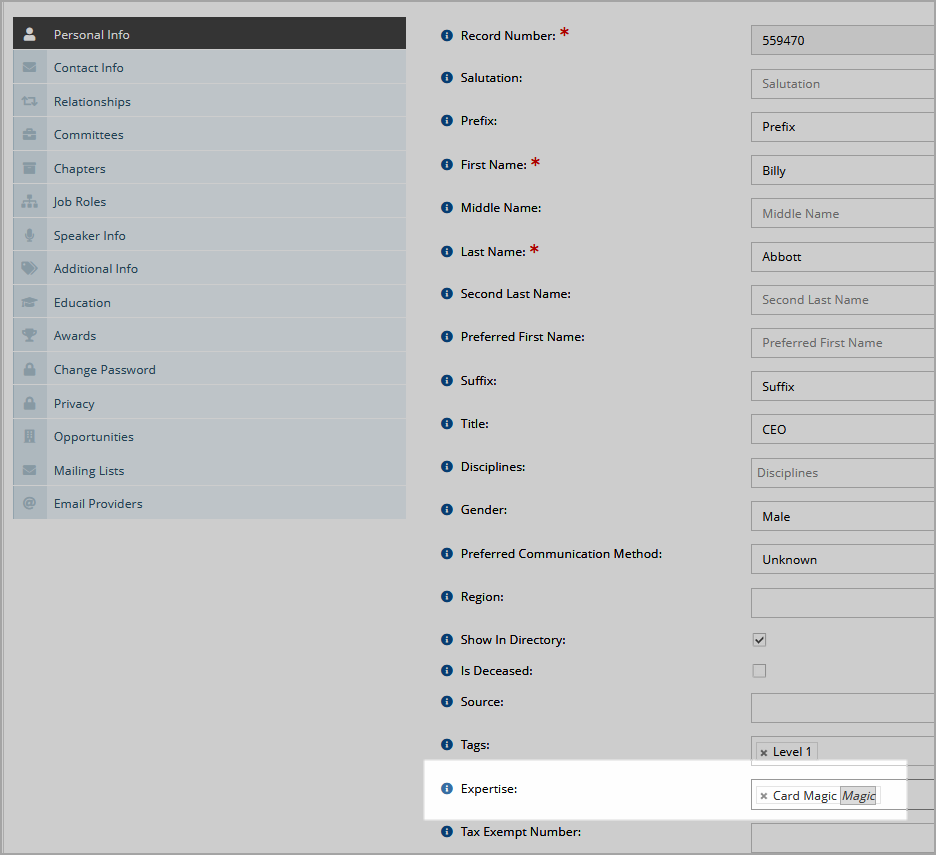Click the info icon beside Tags
The width and height of the screenshot is (936, 855).
[447, 745]
